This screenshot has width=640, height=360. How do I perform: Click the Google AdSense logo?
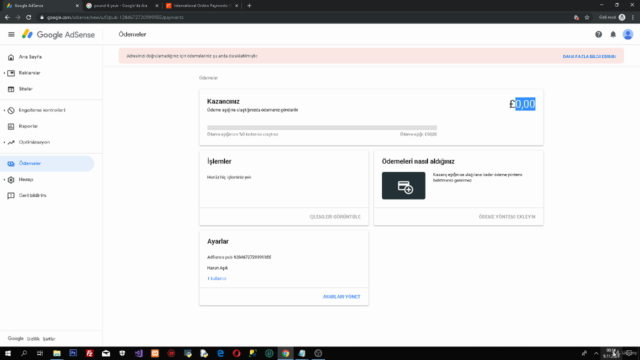click(58, 35)
